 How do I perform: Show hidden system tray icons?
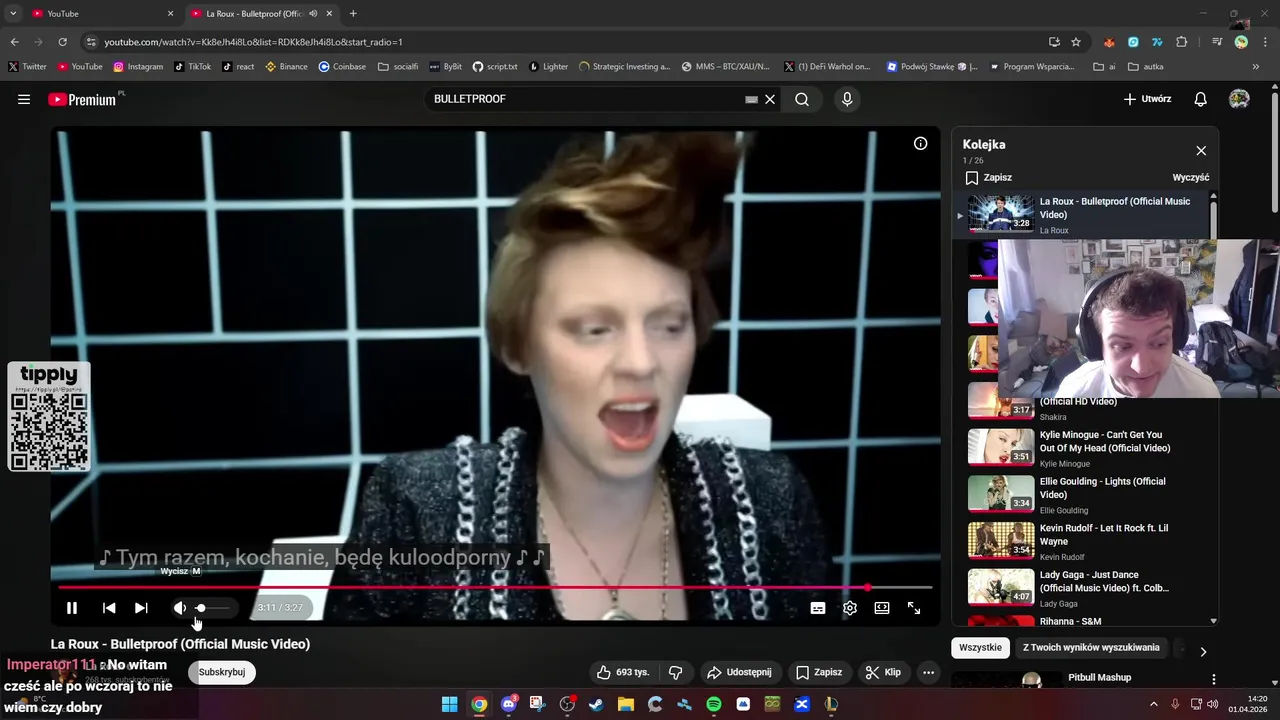(x=1154, y=704)
